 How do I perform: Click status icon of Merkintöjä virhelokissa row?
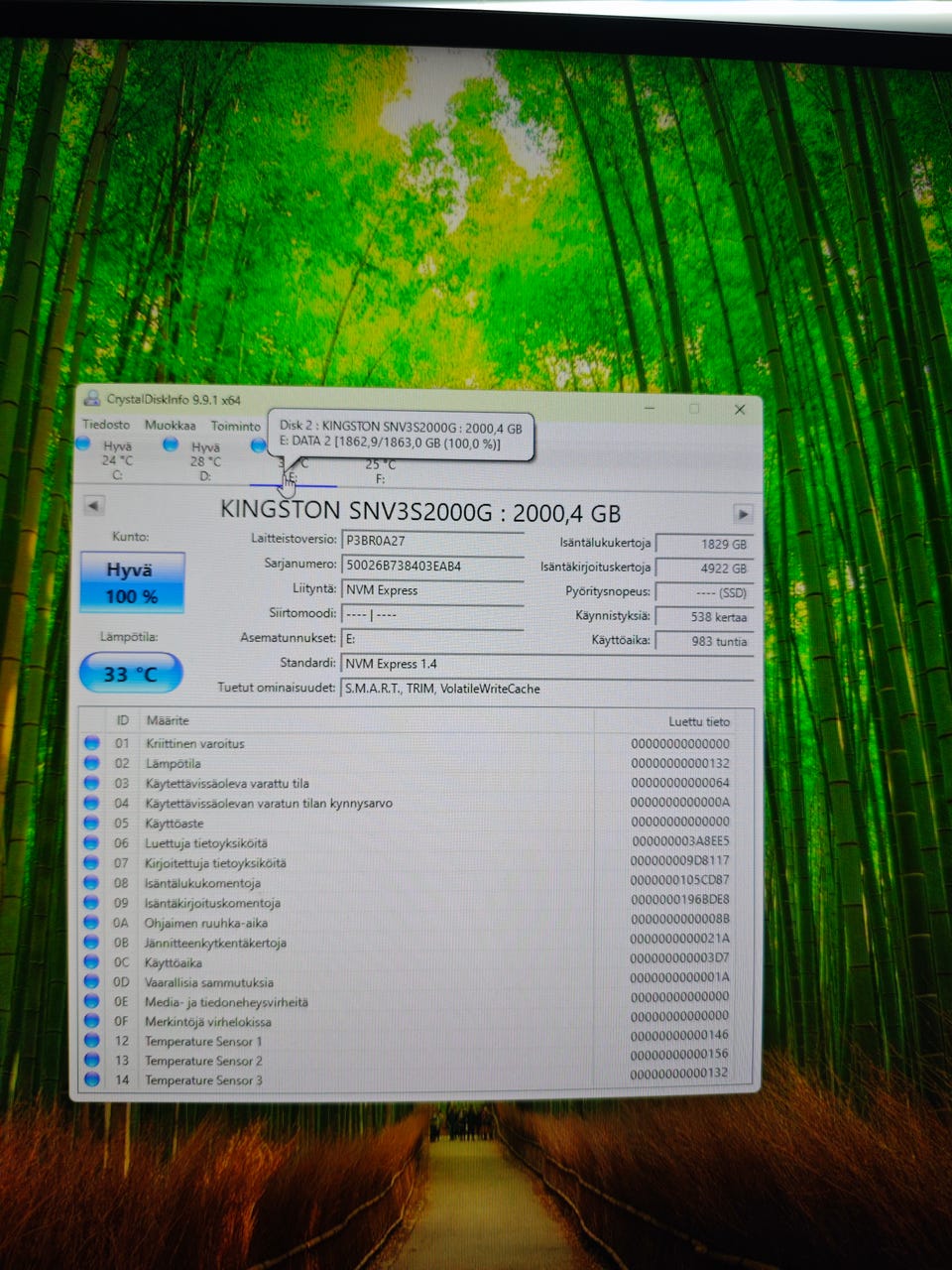[92, 1021]
